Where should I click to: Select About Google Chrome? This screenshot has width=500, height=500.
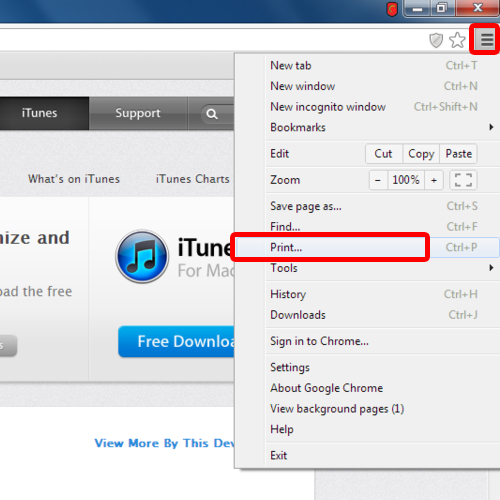pos(383,388)
